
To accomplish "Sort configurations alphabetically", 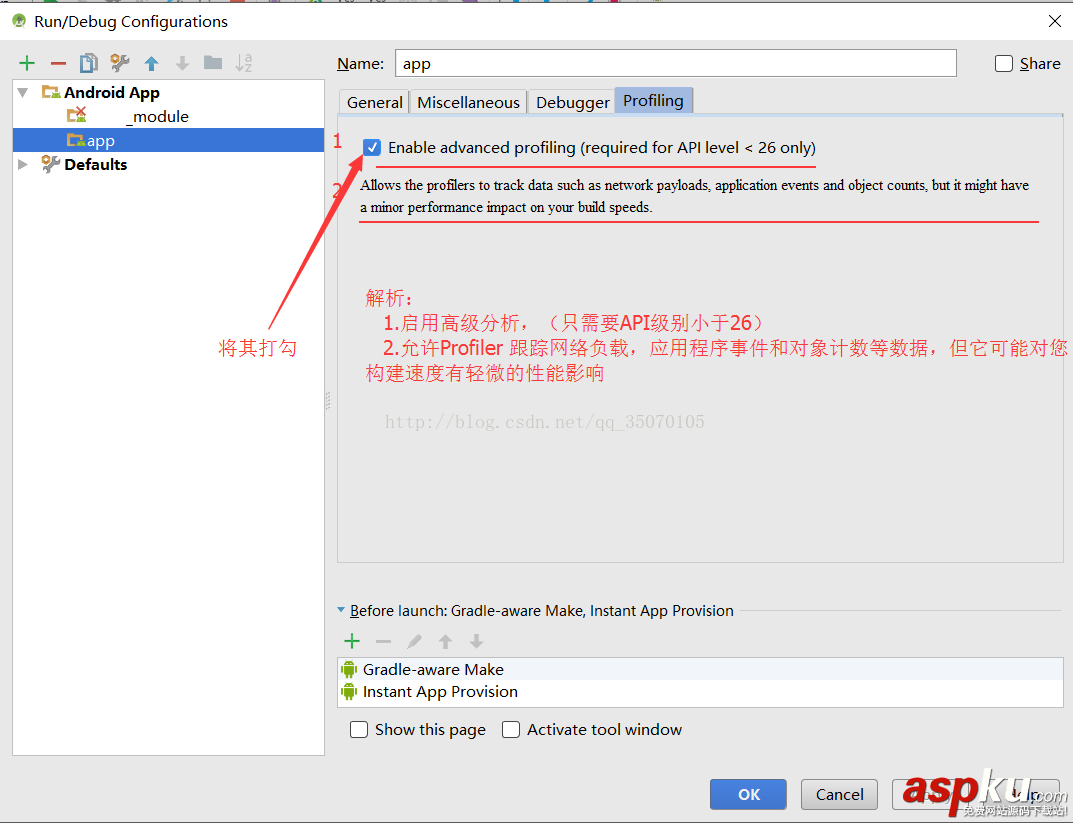I will point(243,62).
